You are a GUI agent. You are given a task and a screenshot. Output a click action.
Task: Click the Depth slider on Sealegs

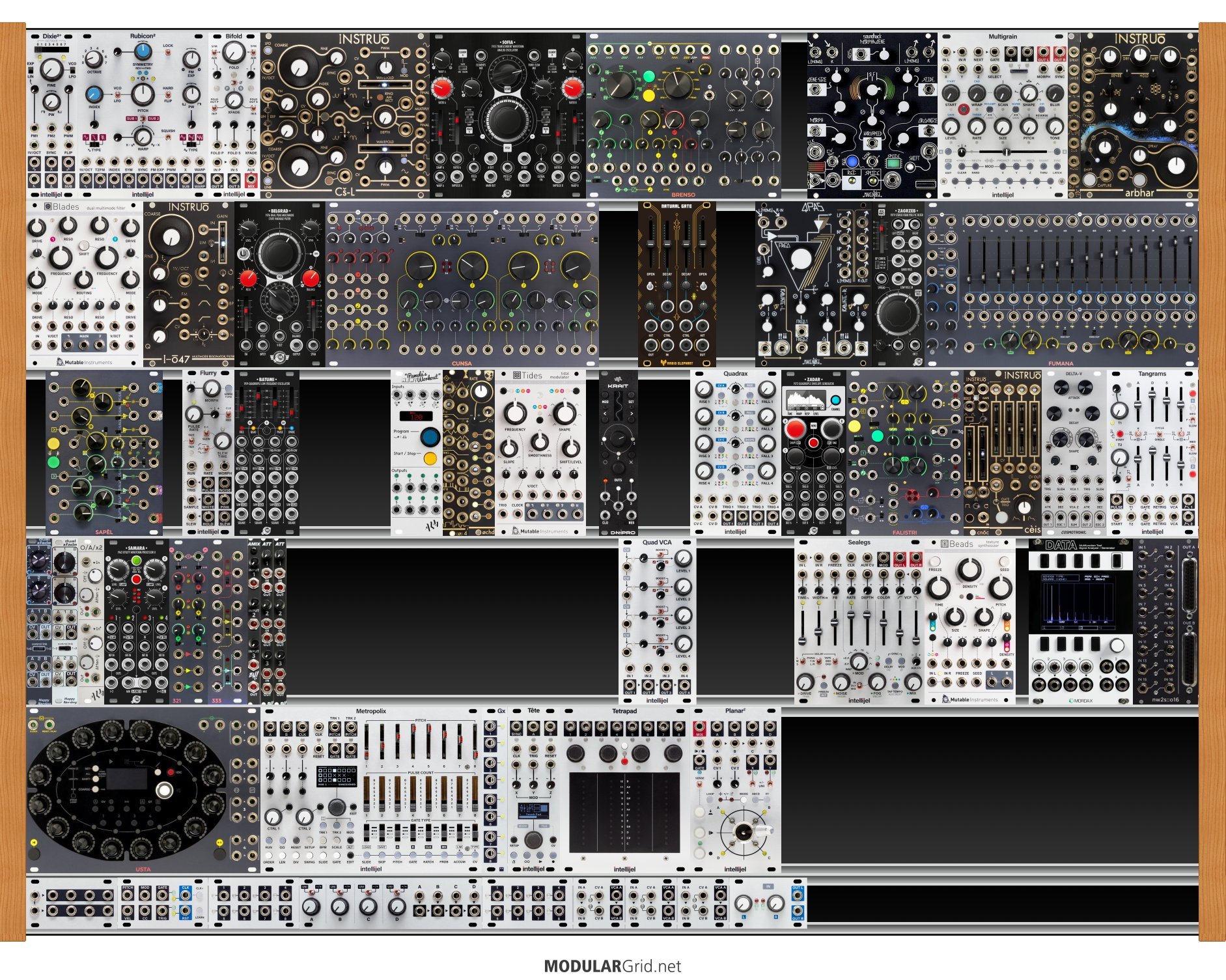click(867, 626)
